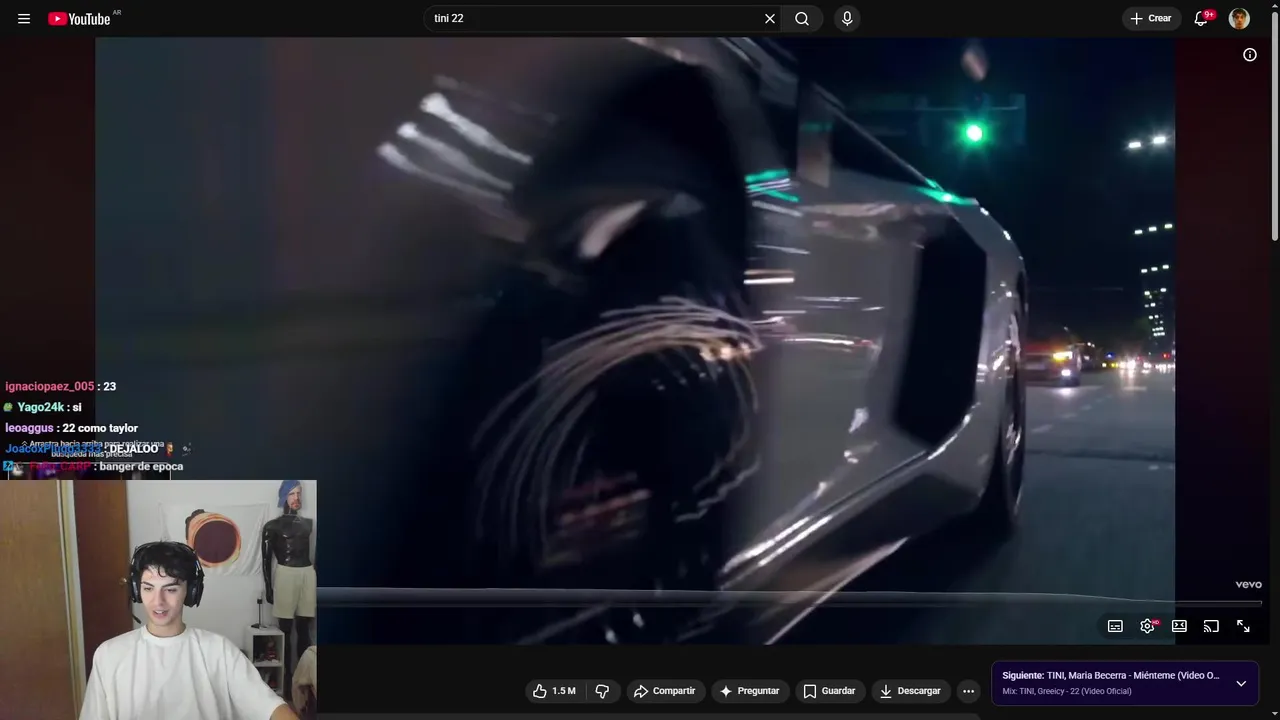Viewport: 1280px width, 720px height.
Task: Show video info card icon
Action: [1250, 55]
